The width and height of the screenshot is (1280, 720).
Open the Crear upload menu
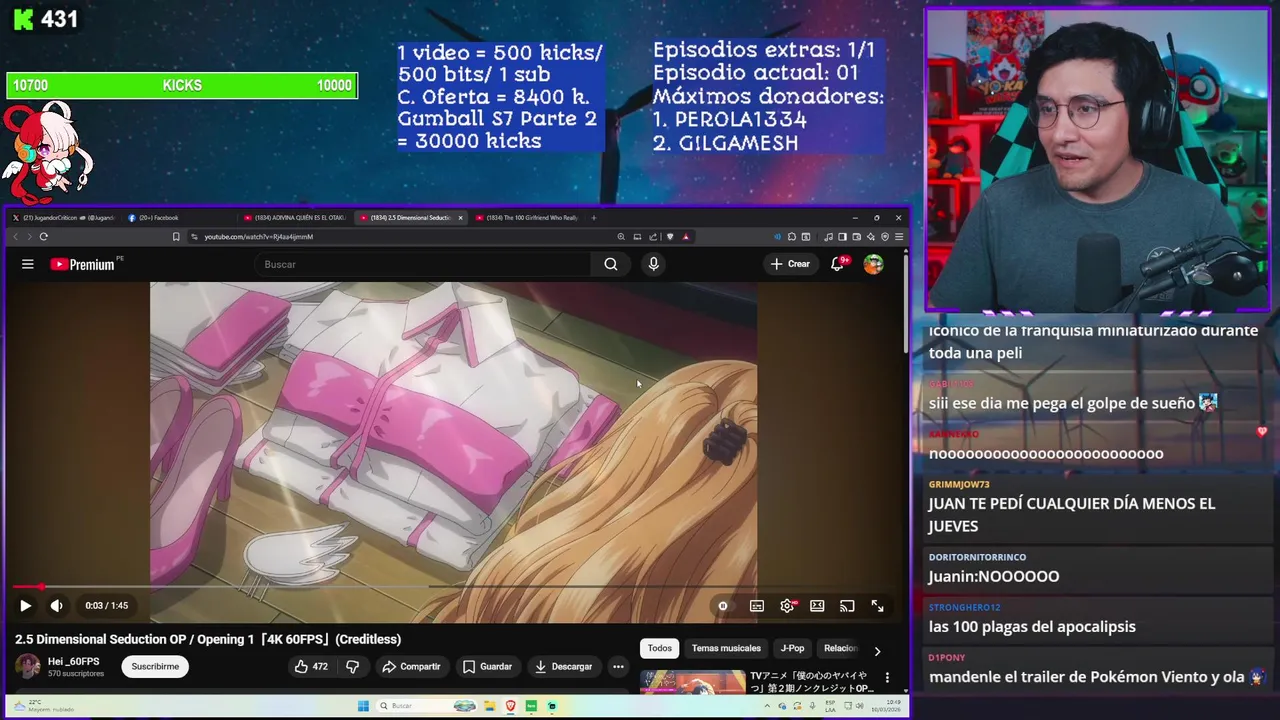click(790, 264)
